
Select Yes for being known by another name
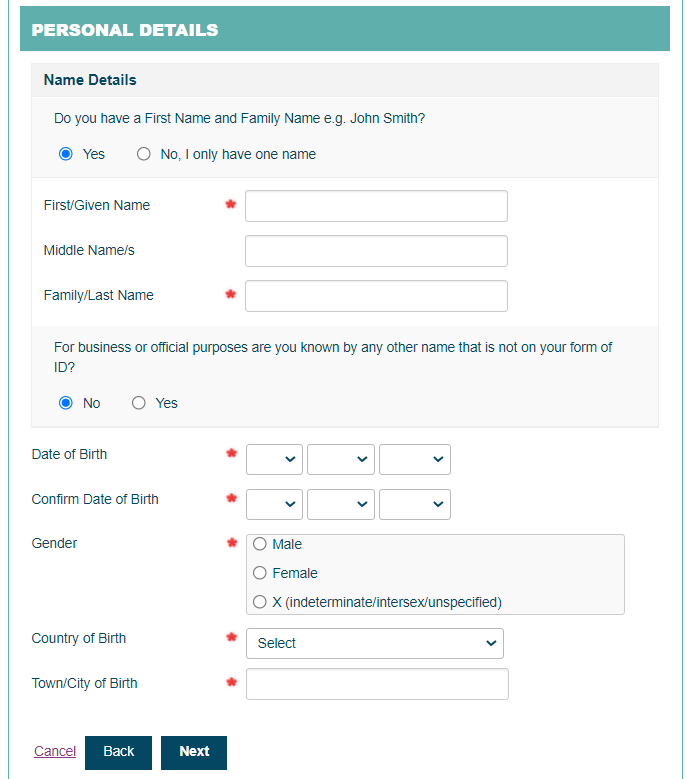[x=139, y=403]
